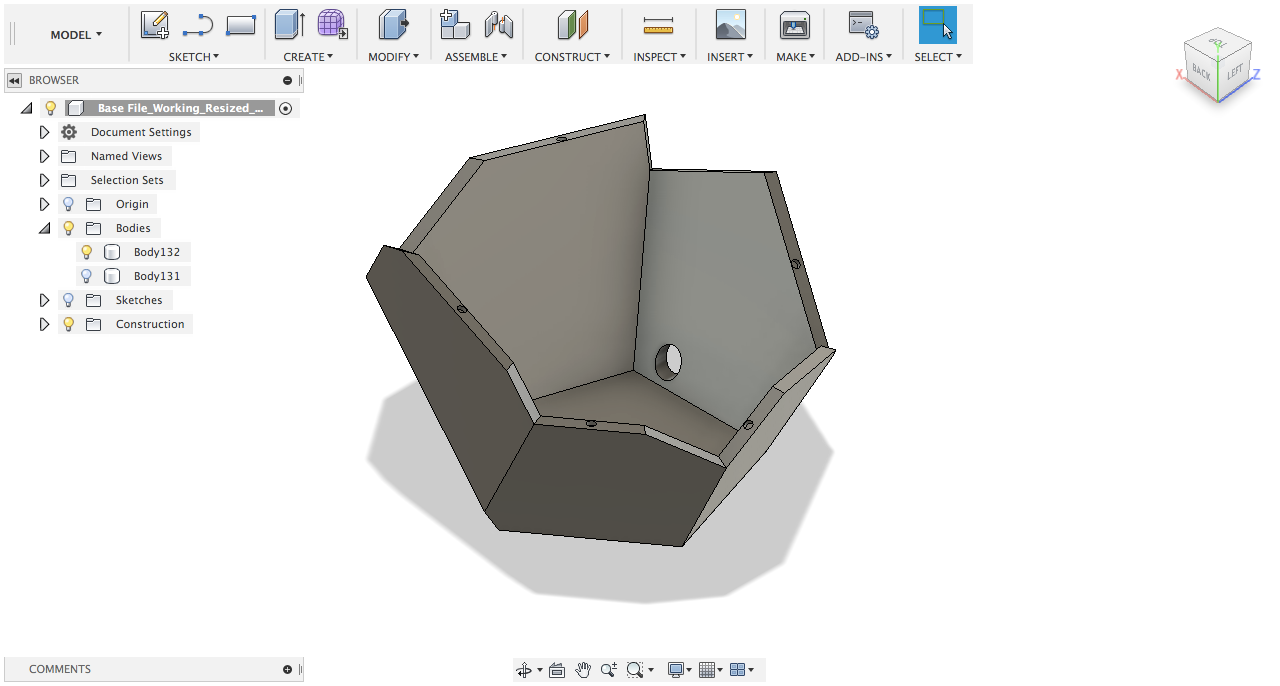Click the Measure ruler icon
The image size is (1280, 686).
659,25
